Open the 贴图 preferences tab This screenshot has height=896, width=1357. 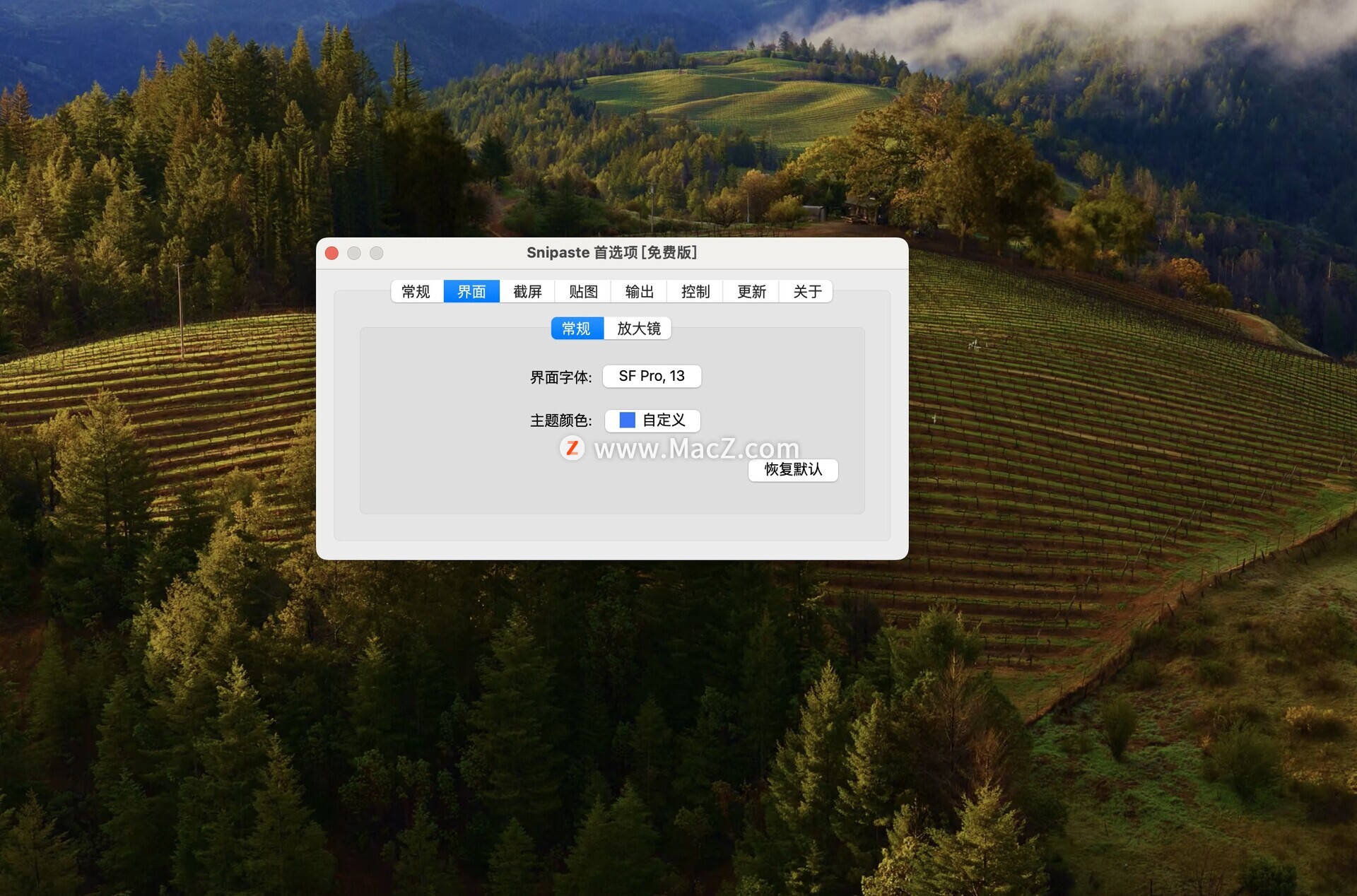(x=583, y=292)
